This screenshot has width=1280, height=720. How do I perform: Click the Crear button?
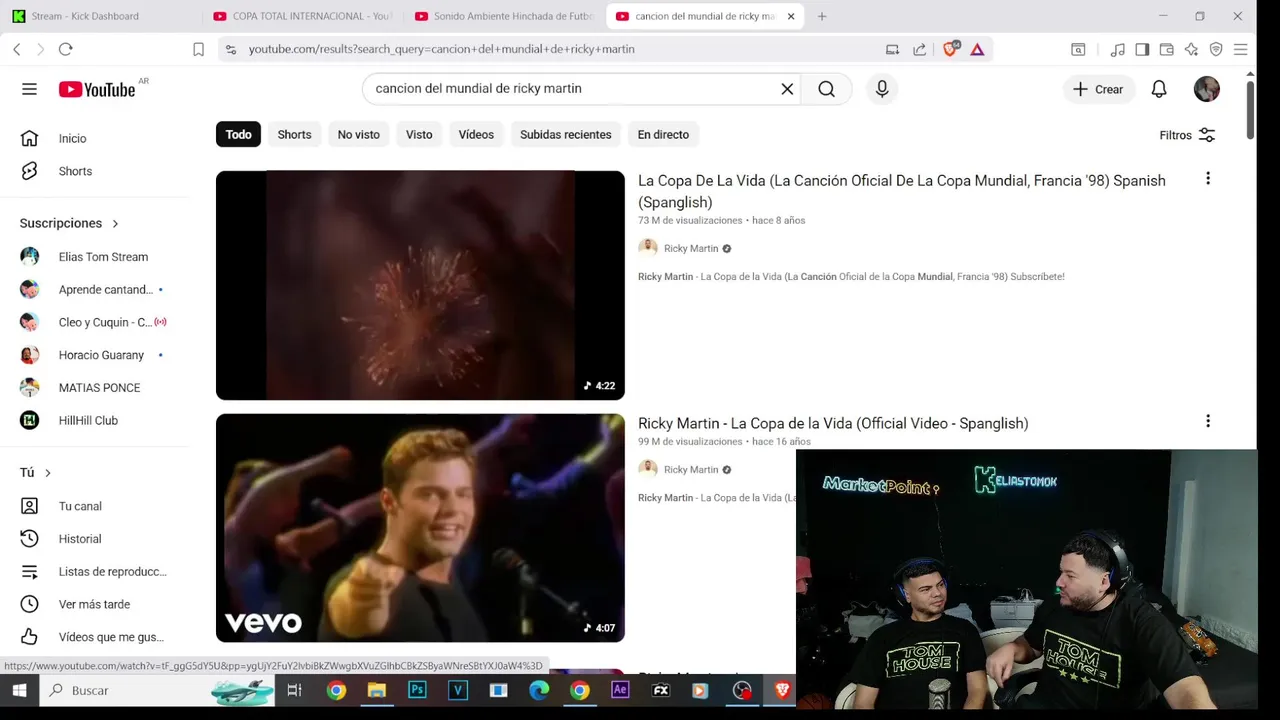click(x=1098, y=89)
